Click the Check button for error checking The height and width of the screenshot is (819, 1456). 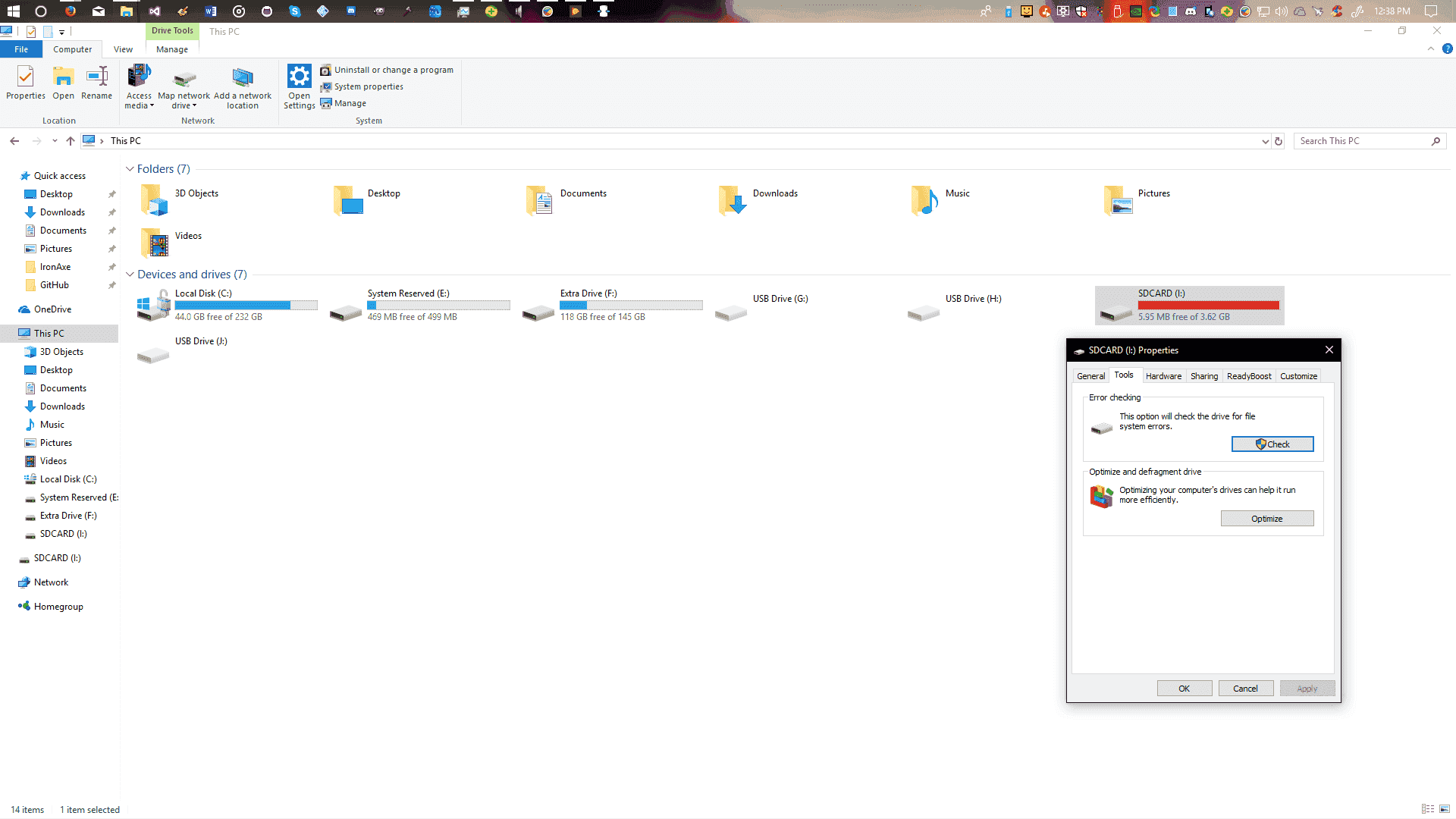[x=1272, y=444]
